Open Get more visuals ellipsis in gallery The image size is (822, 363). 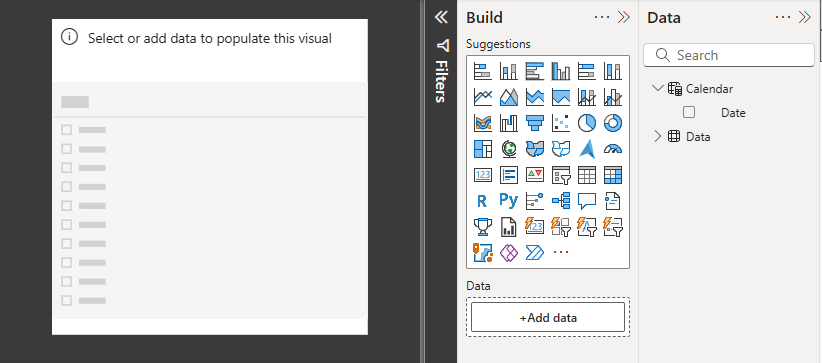pyautogui.click(x=560, y=253)
